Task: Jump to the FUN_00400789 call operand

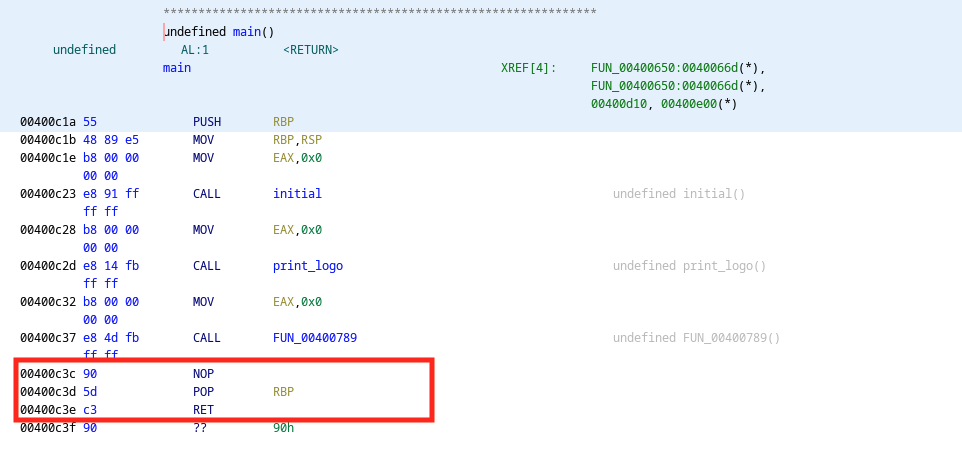Action: point(315,338)
